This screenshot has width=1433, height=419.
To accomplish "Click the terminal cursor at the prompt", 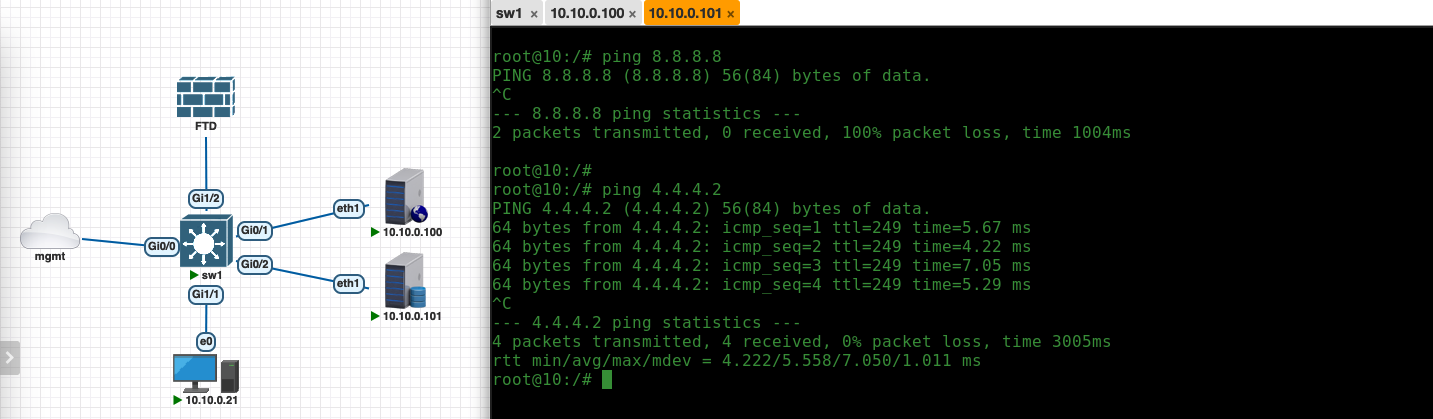I will click(x=606, y=380).
